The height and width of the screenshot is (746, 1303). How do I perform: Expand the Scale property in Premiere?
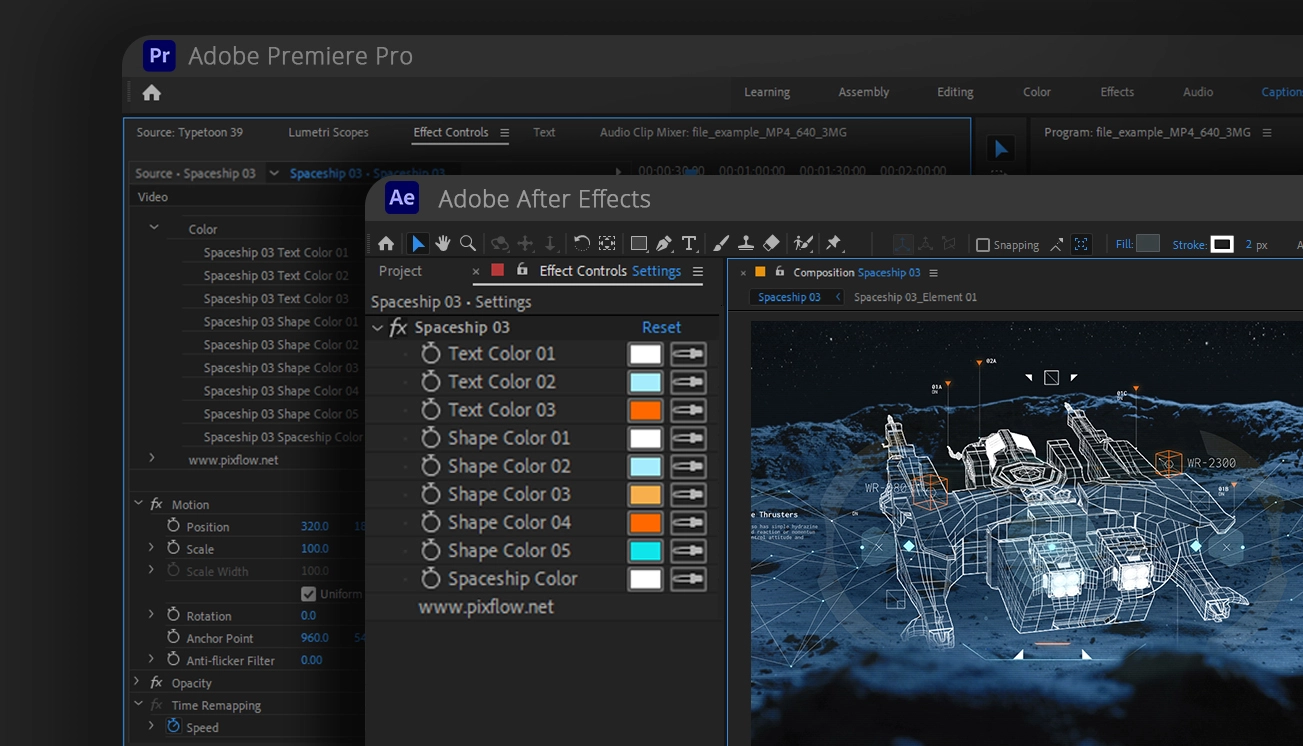152,548
